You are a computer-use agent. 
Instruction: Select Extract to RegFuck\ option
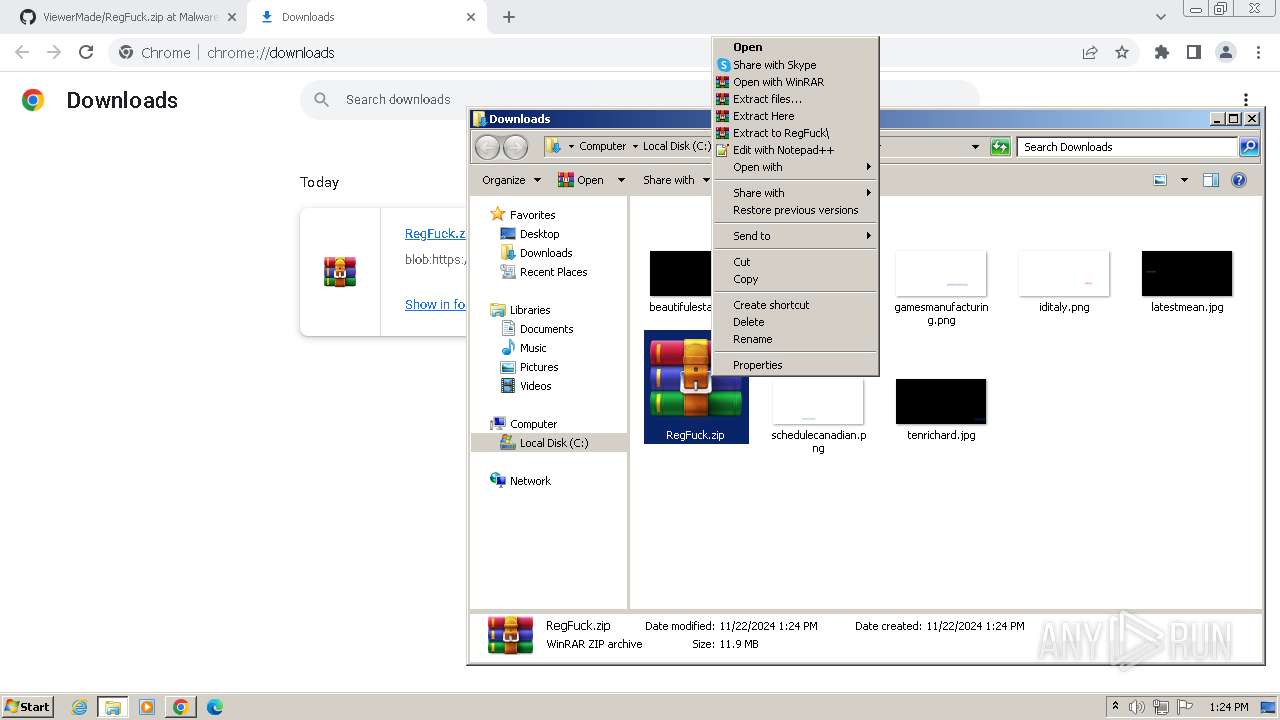point(796,133)
